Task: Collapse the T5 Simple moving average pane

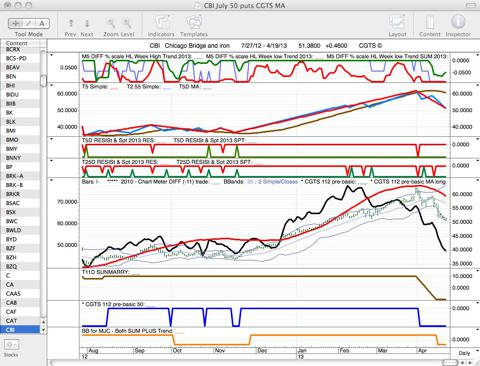Action: 51,86
